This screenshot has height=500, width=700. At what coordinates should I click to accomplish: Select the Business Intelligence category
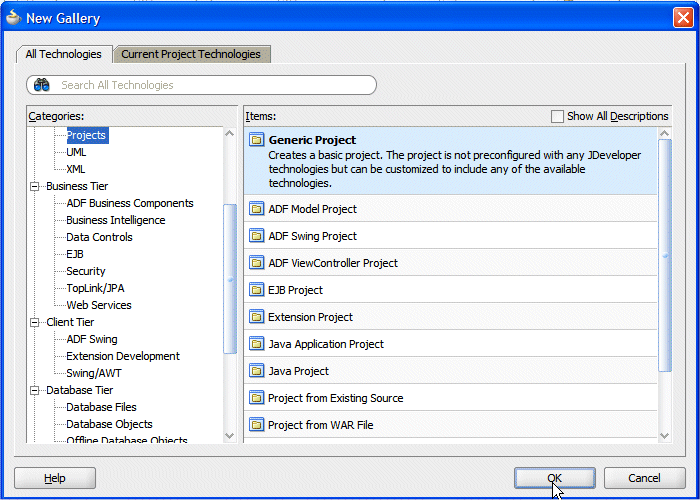[116, 220]
